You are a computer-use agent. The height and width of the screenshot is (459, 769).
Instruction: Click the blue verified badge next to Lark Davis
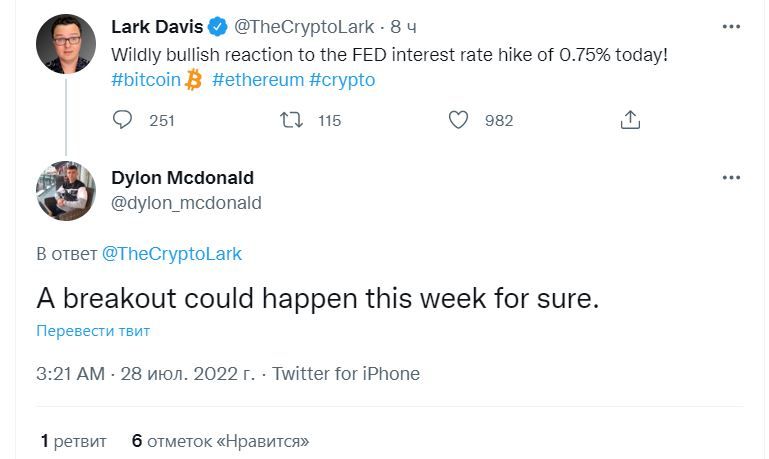[218, 26]
